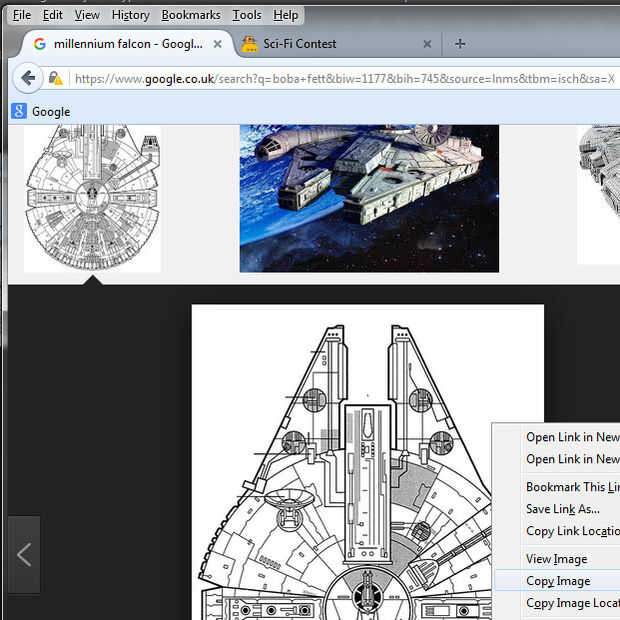620x620 pixels.
Task: Select the Falcon blueprint thumbnail result
Action: [92, 198]
